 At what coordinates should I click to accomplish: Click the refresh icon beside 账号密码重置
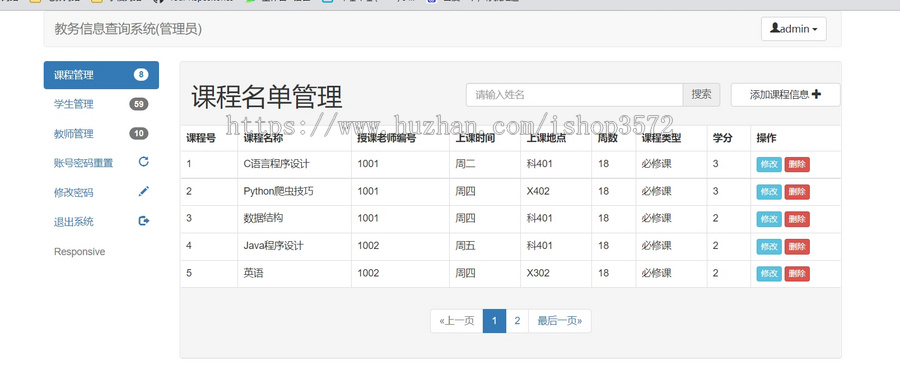coord(143,161)
